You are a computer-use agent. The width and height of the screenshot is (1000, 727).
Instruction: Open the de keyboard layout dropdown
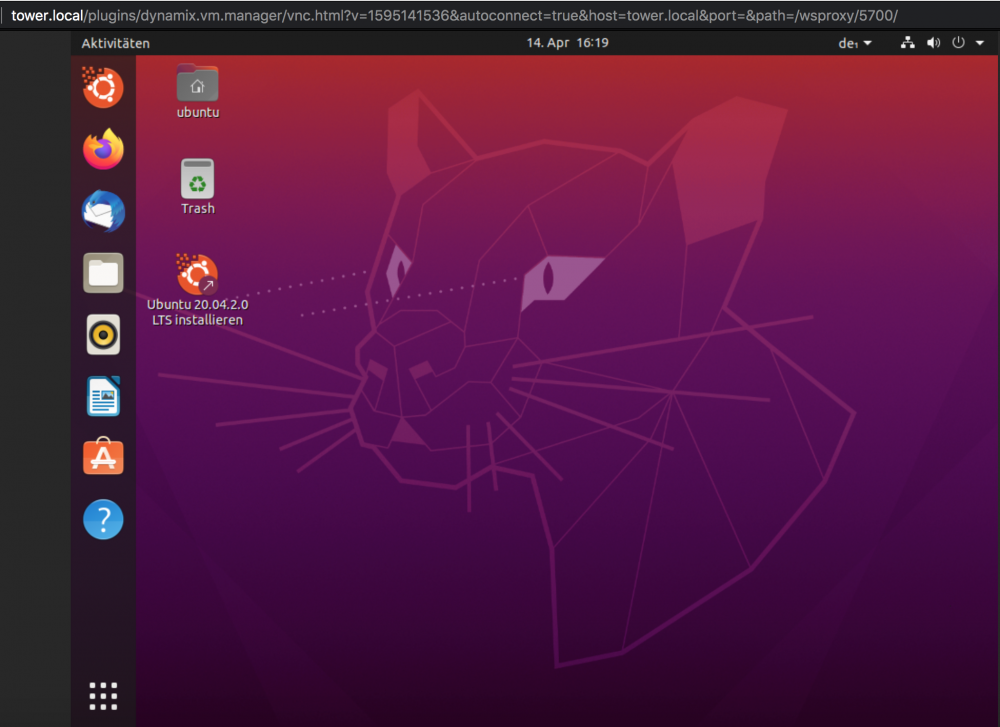click(x=855, y=43)
